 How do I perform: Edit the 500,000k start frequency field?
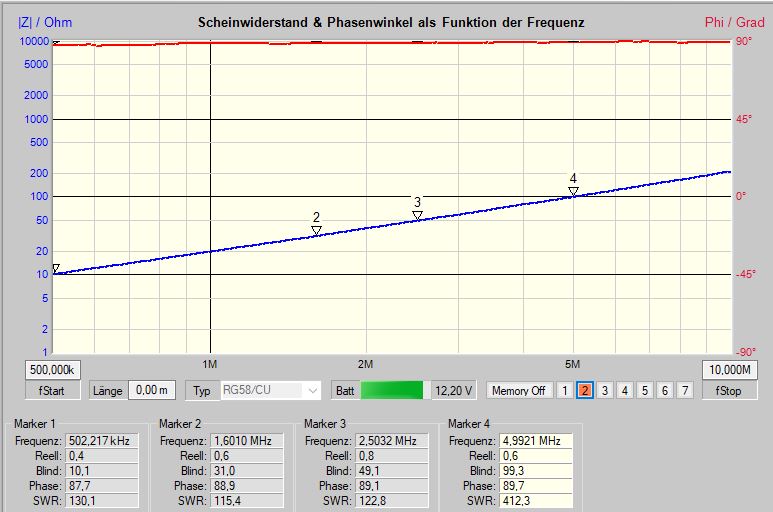[x=52, y=370]
